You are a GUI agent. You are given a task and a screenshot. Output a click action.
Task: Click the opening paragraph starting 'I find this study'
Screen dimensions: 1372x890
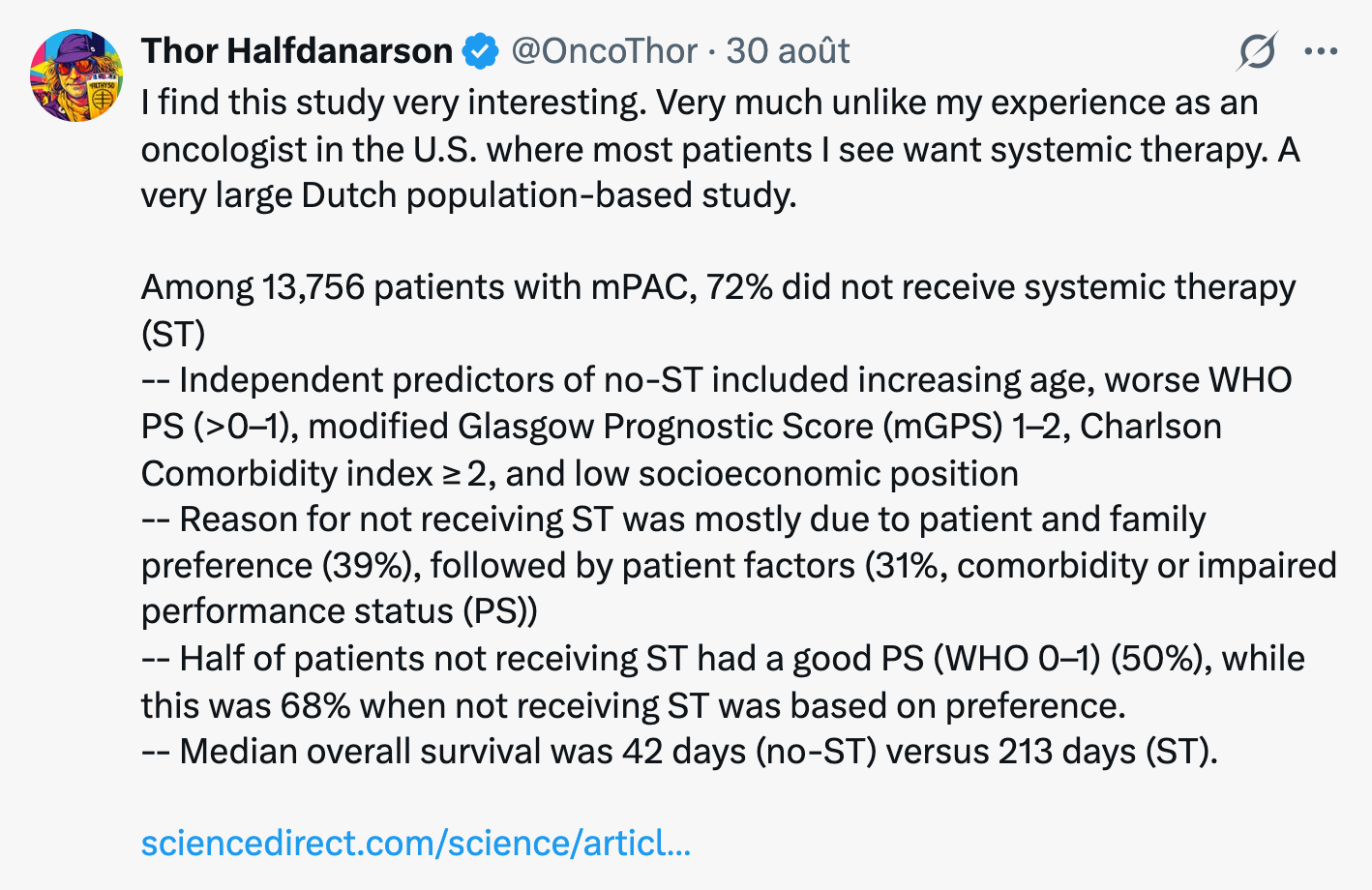click(721, 149)
